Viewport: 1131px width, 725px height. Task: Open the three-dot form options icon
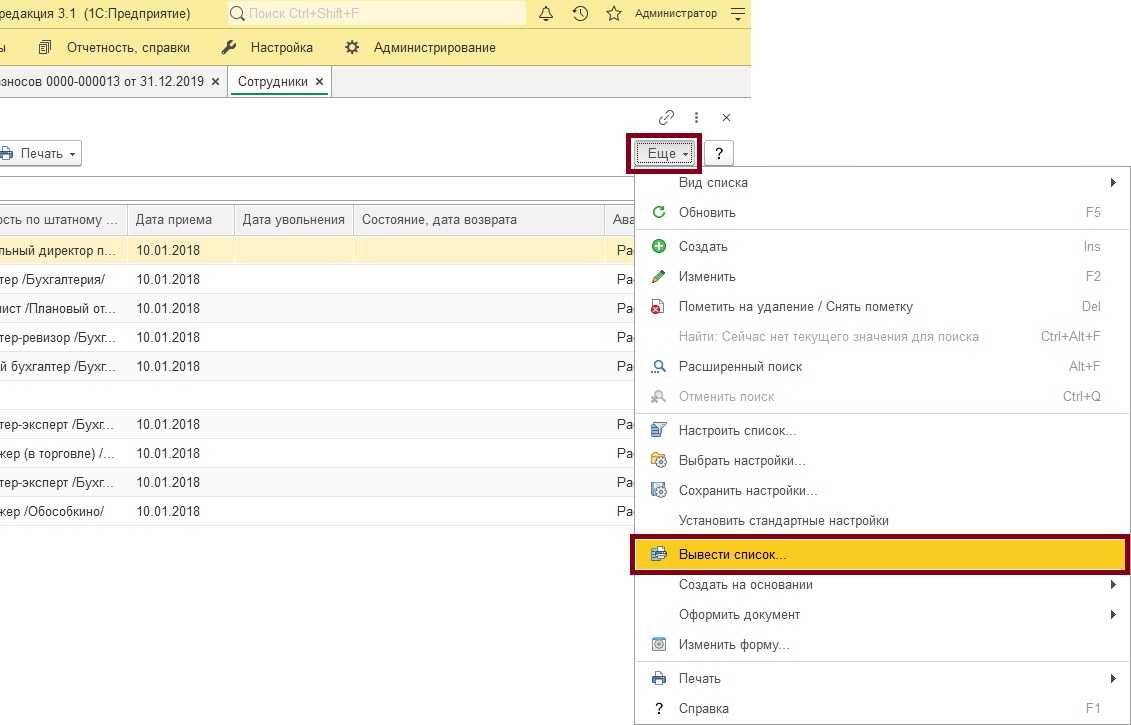(x=697, y=118)
